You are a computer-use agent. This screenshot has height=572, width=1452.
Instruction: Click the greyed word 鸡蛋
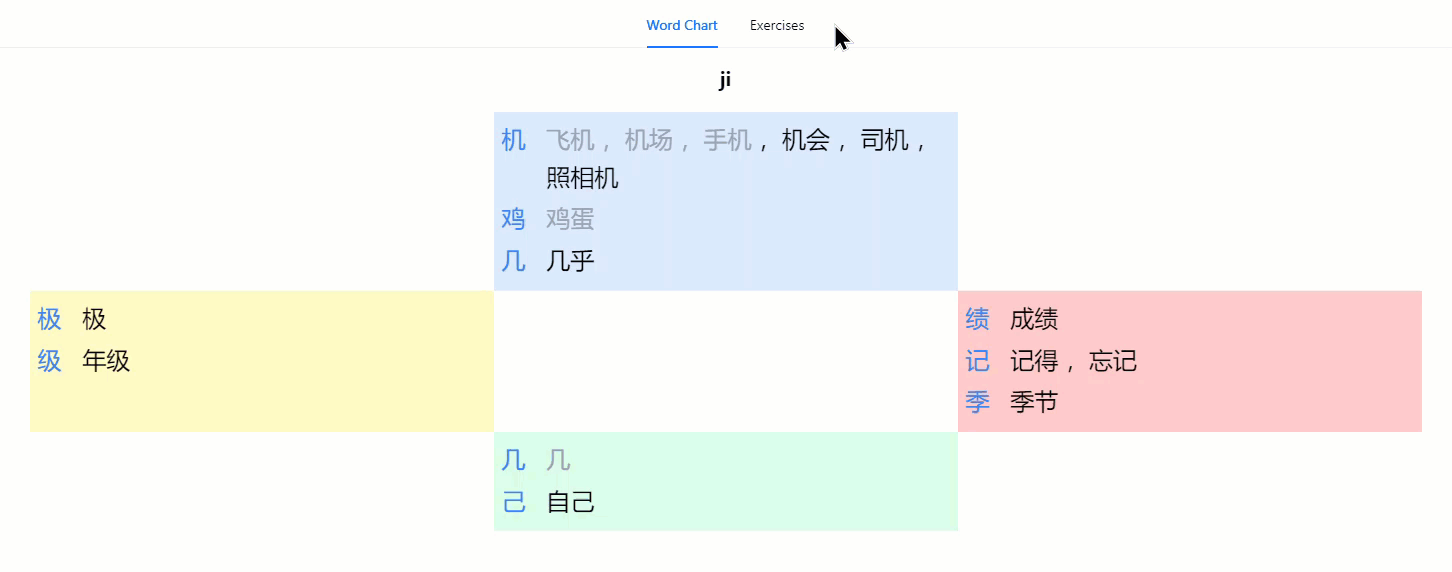570,219
